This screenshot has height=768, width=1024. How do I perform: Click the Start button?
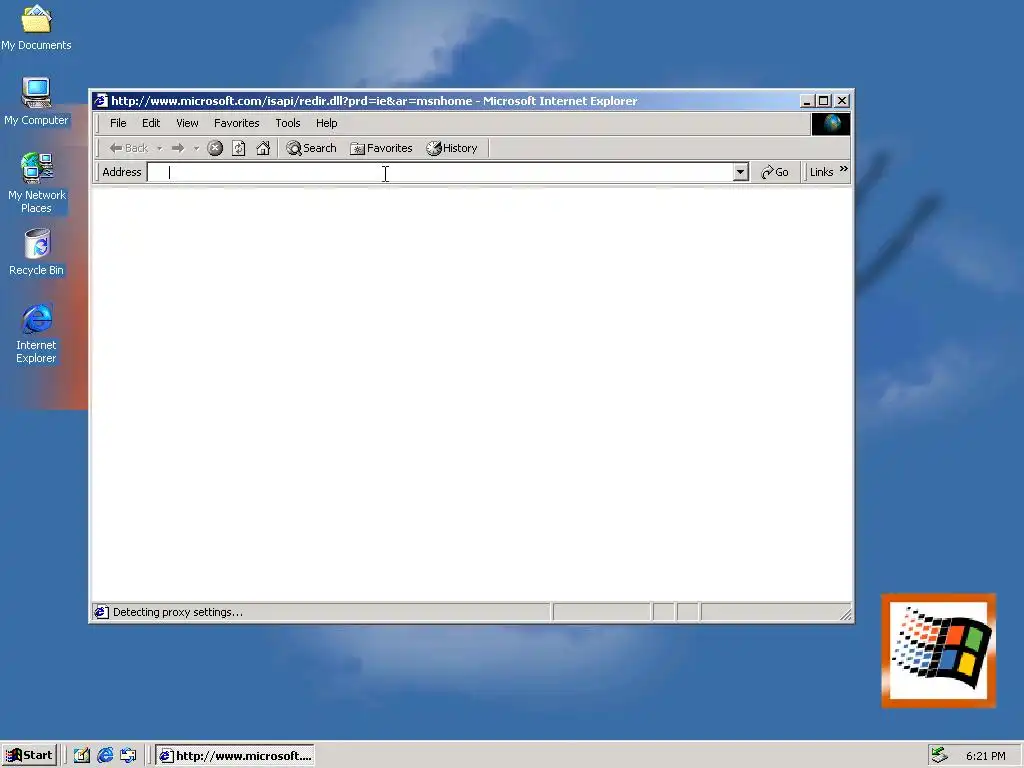pyautogui.click(x=29, y=756)
